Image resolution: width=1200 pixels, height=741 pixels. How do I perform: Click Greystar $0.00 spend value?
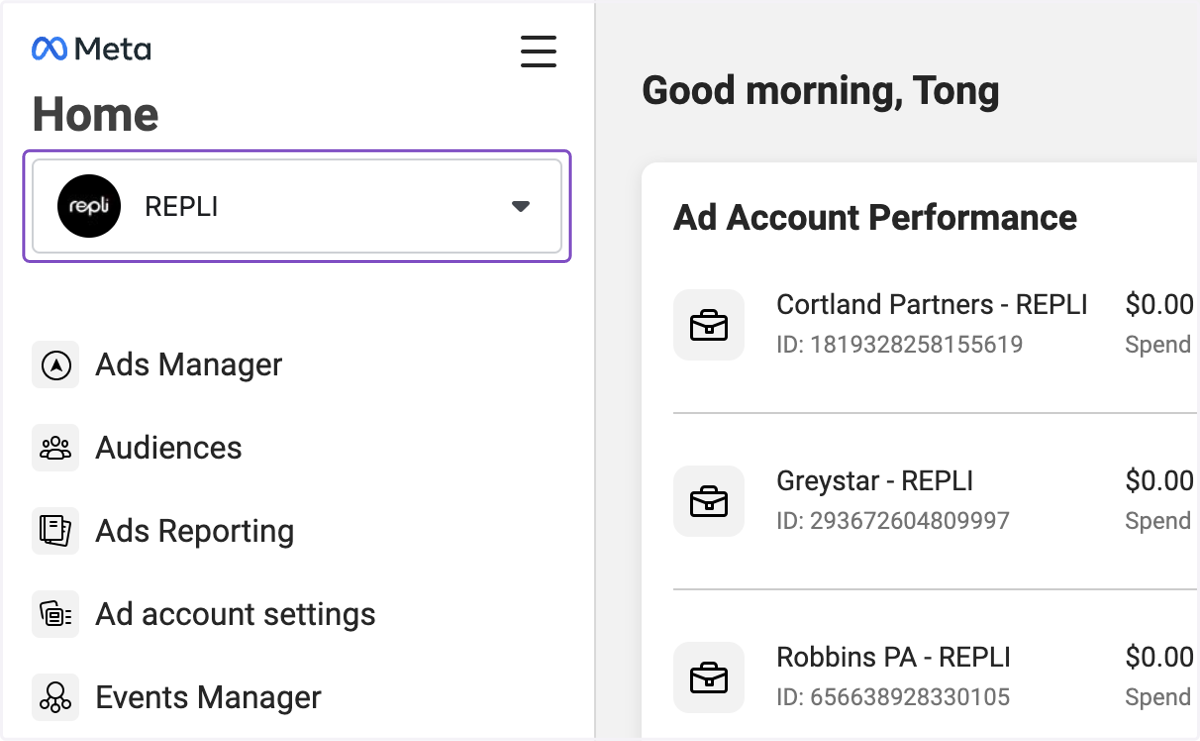click(1160, 480)
